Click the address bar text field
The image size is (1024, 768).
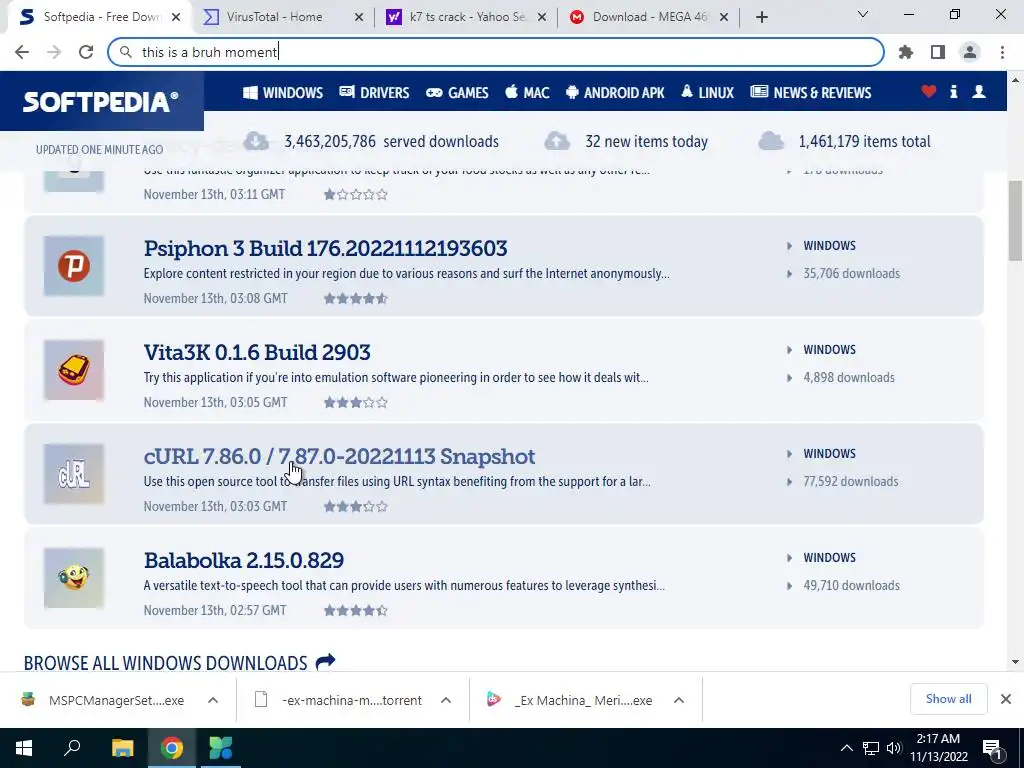[496, 52]
